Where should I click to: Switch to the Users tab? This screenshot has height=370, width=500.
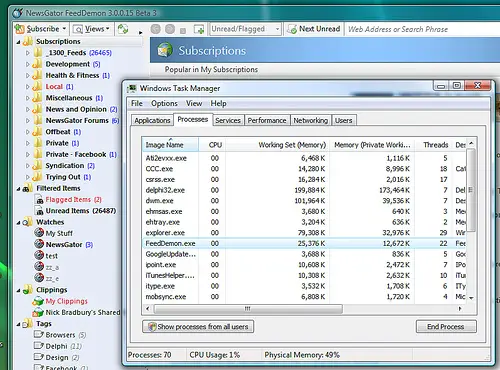(344, 120)
